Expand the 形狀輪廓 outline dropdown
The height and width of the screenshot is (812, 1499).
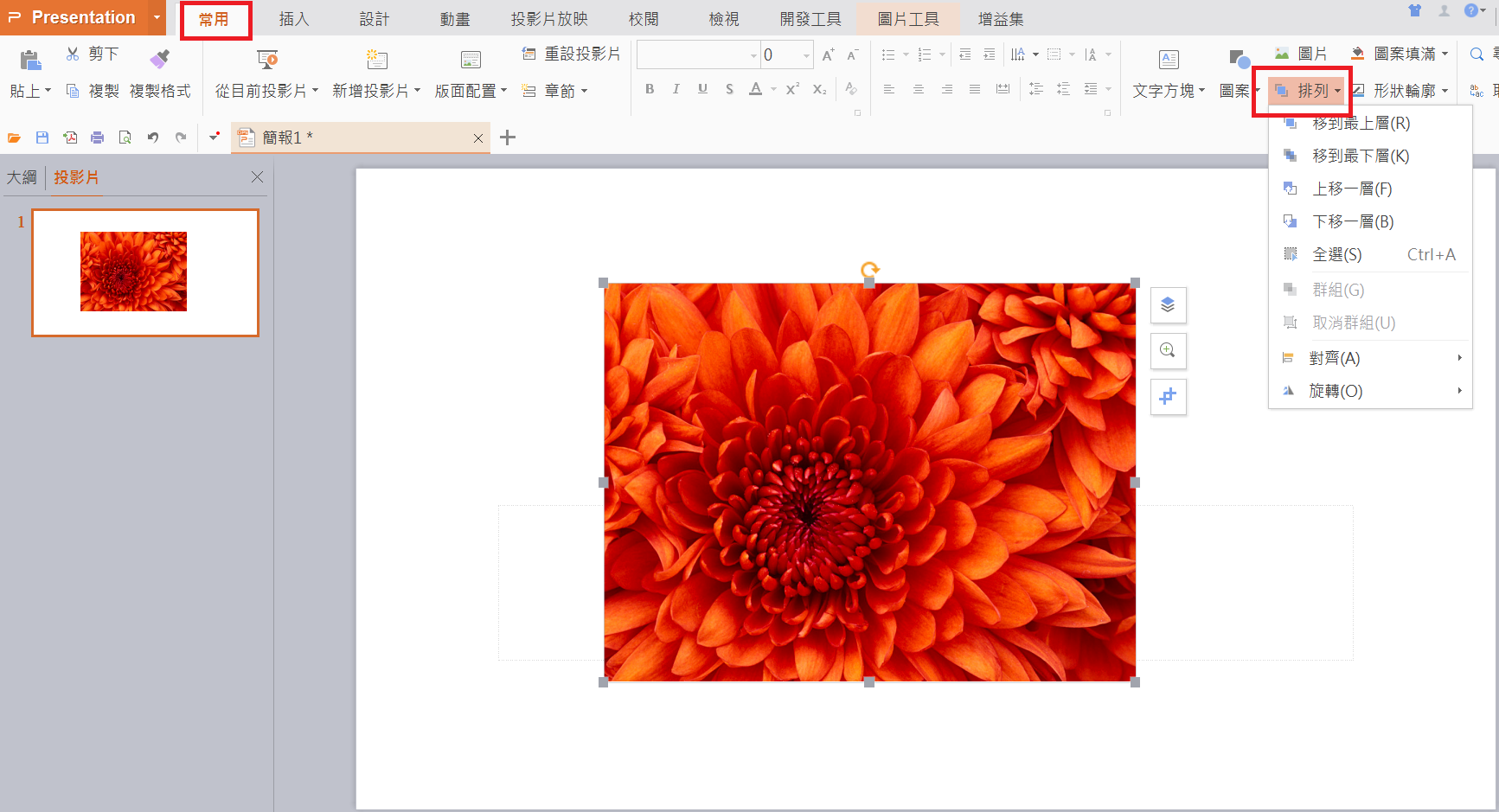point(1445,91)
